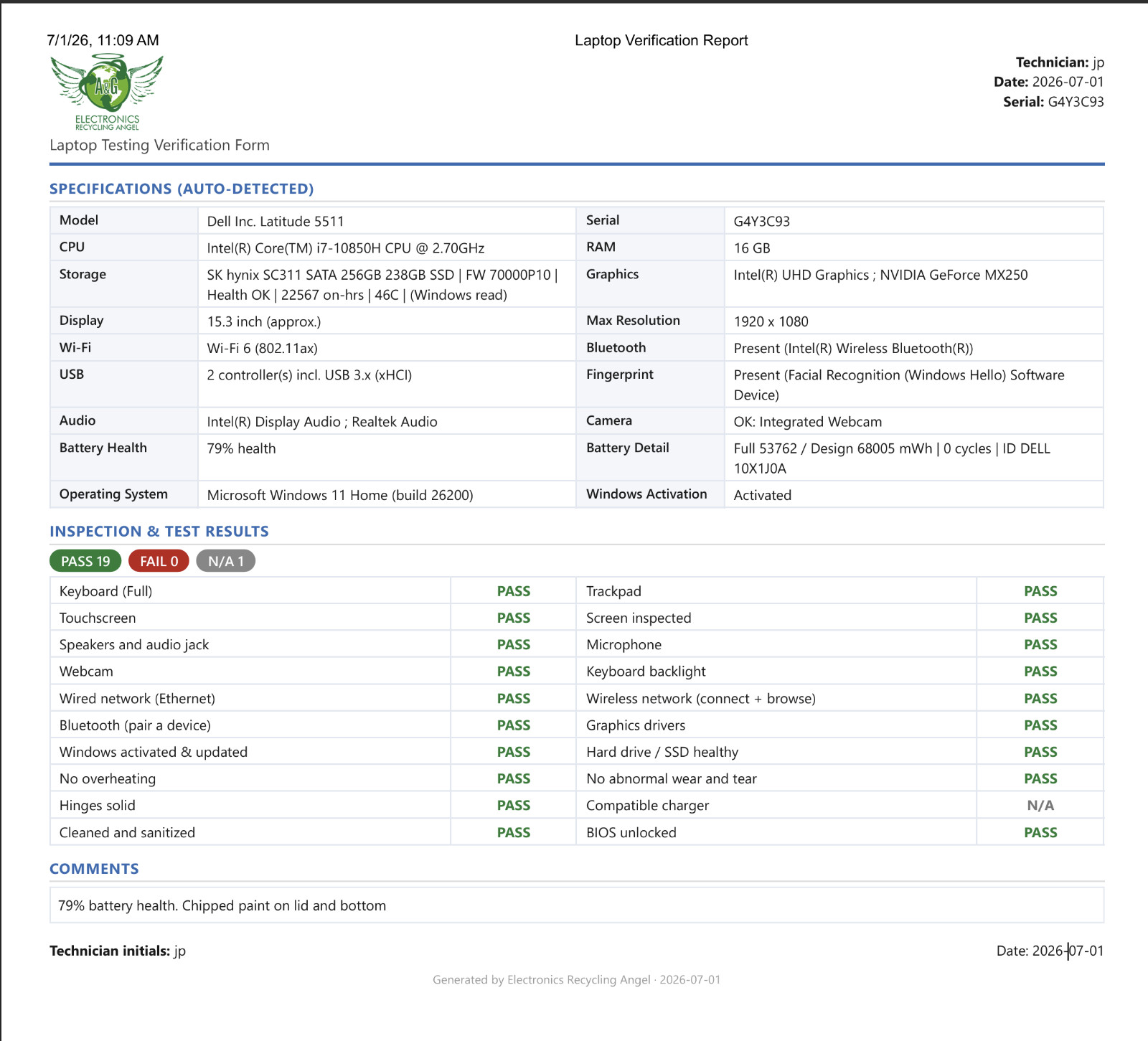Click the 'OK: Integrated Webcam' camera value

808,422
